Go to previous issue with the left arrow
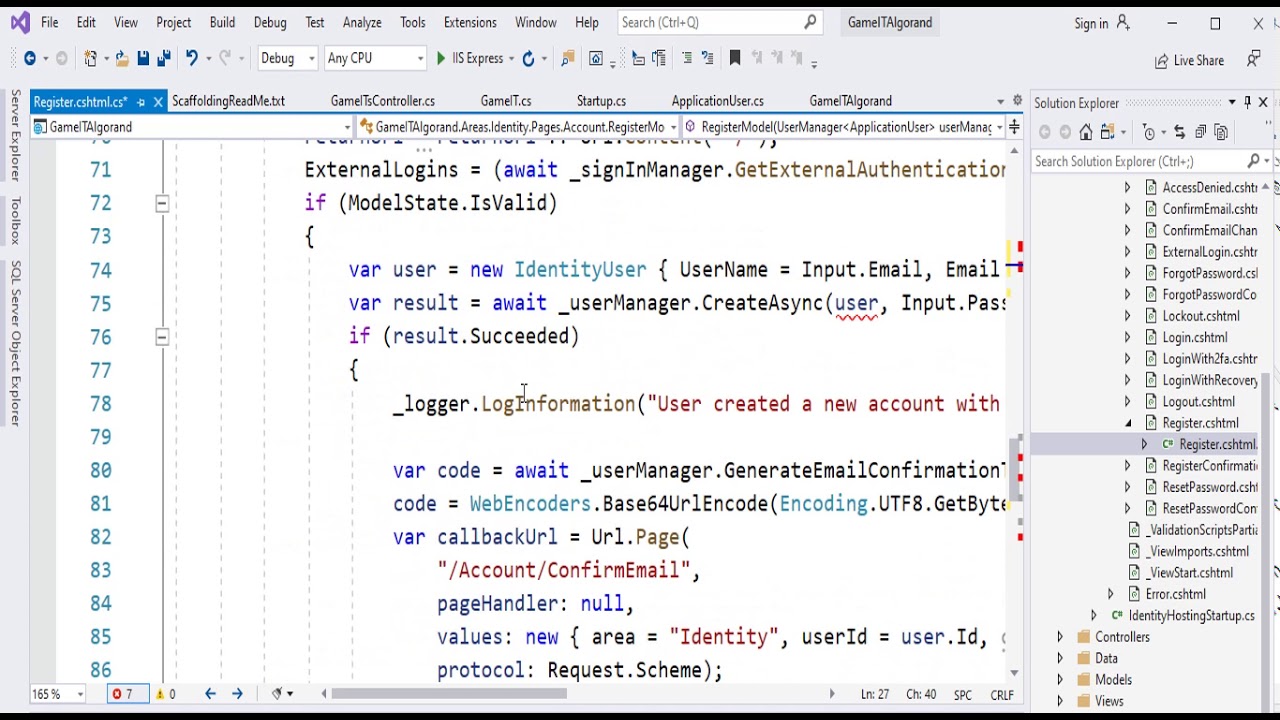Viewport: 1280px width, 720px height. (210, 694)
